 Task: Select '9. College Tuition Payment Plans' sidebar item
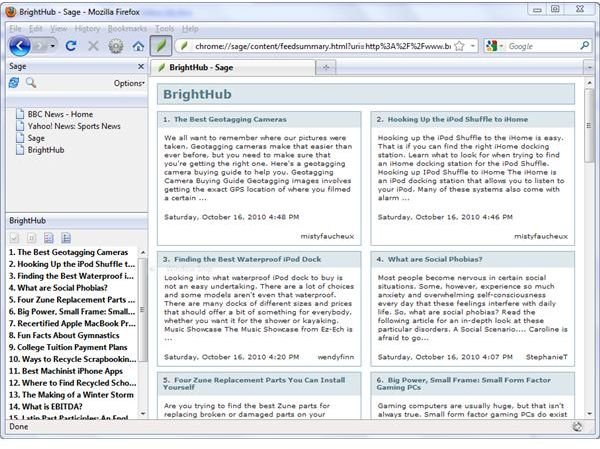(68, 347)
